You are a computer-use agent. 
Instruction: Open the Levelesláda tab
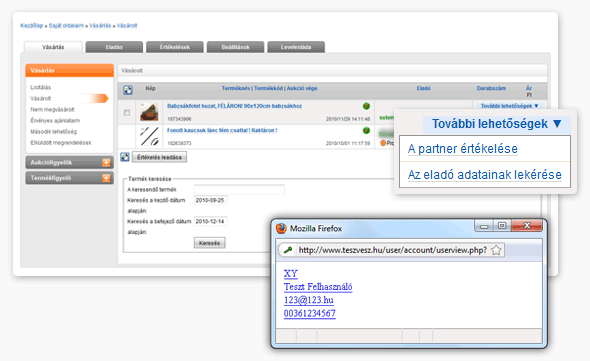tap(296, 47)
